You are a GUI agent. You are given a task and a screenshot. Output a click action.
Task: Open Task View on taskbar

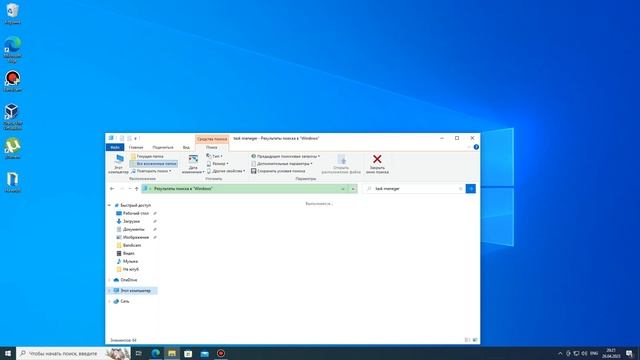(139, 353)
